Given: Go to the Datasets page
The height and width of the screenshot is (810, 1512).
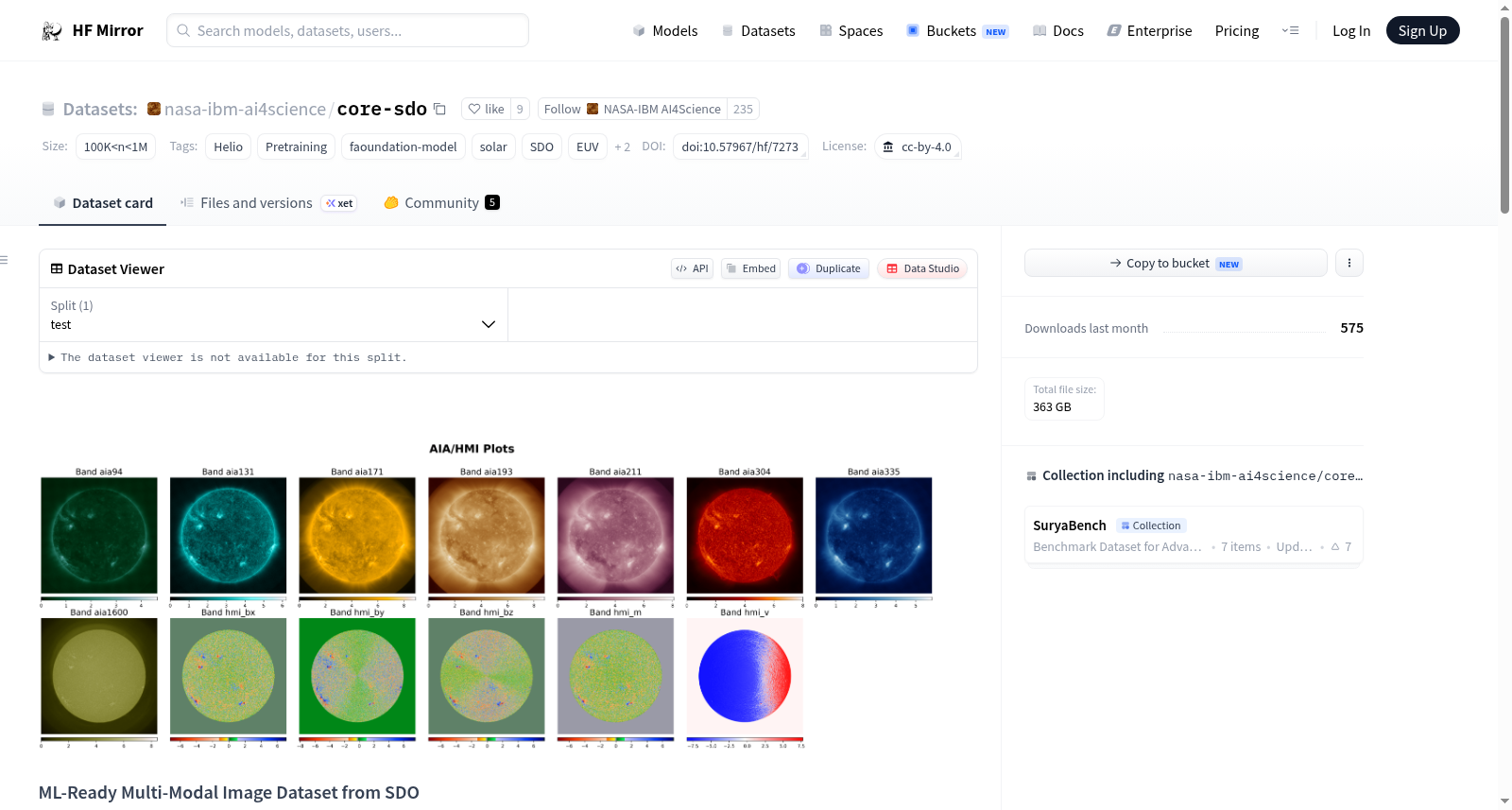Looking at the screenshot, I should (x=758, y=31).
